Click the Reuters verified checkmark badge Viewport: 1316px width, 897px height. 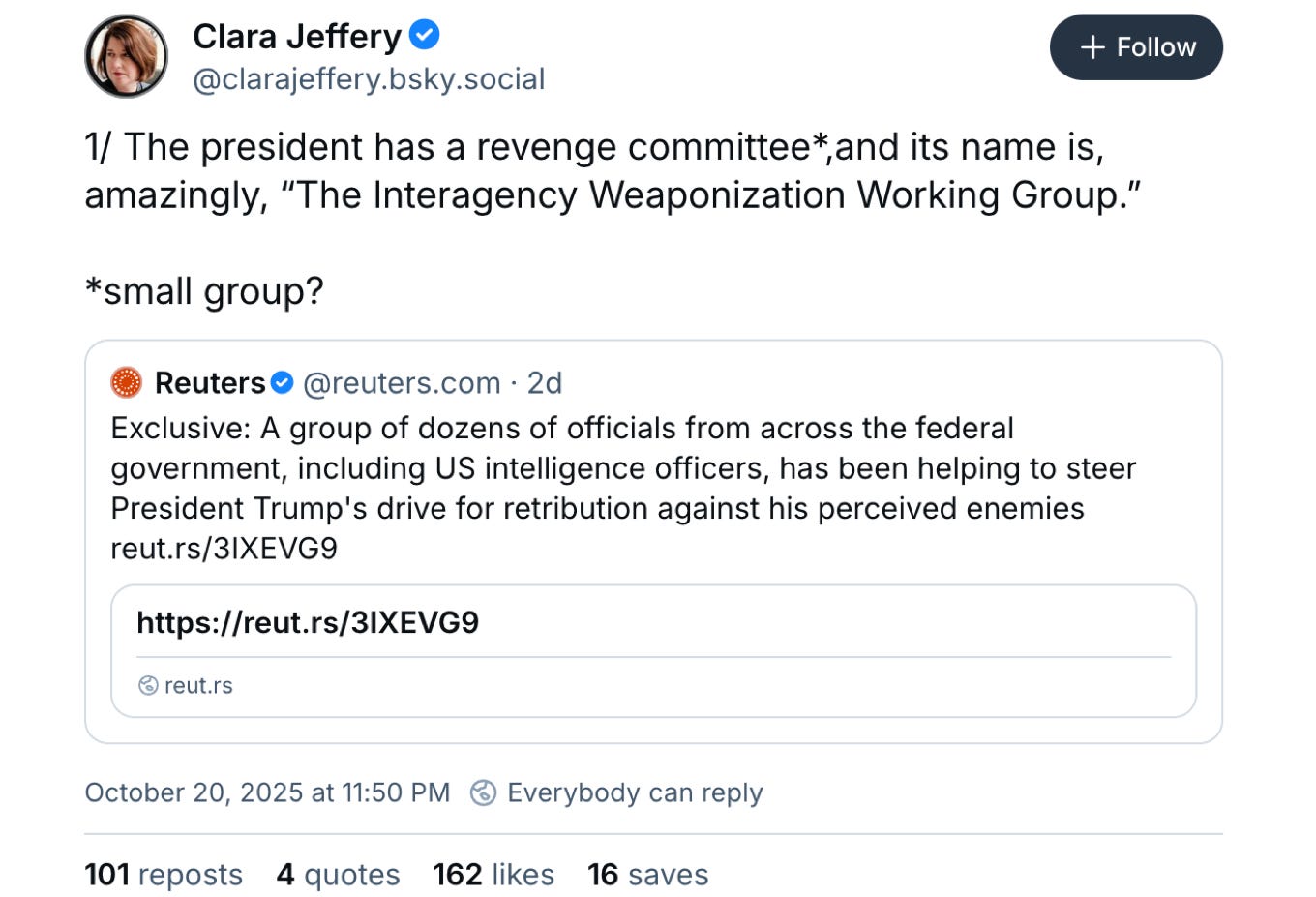tap(282, 383)
